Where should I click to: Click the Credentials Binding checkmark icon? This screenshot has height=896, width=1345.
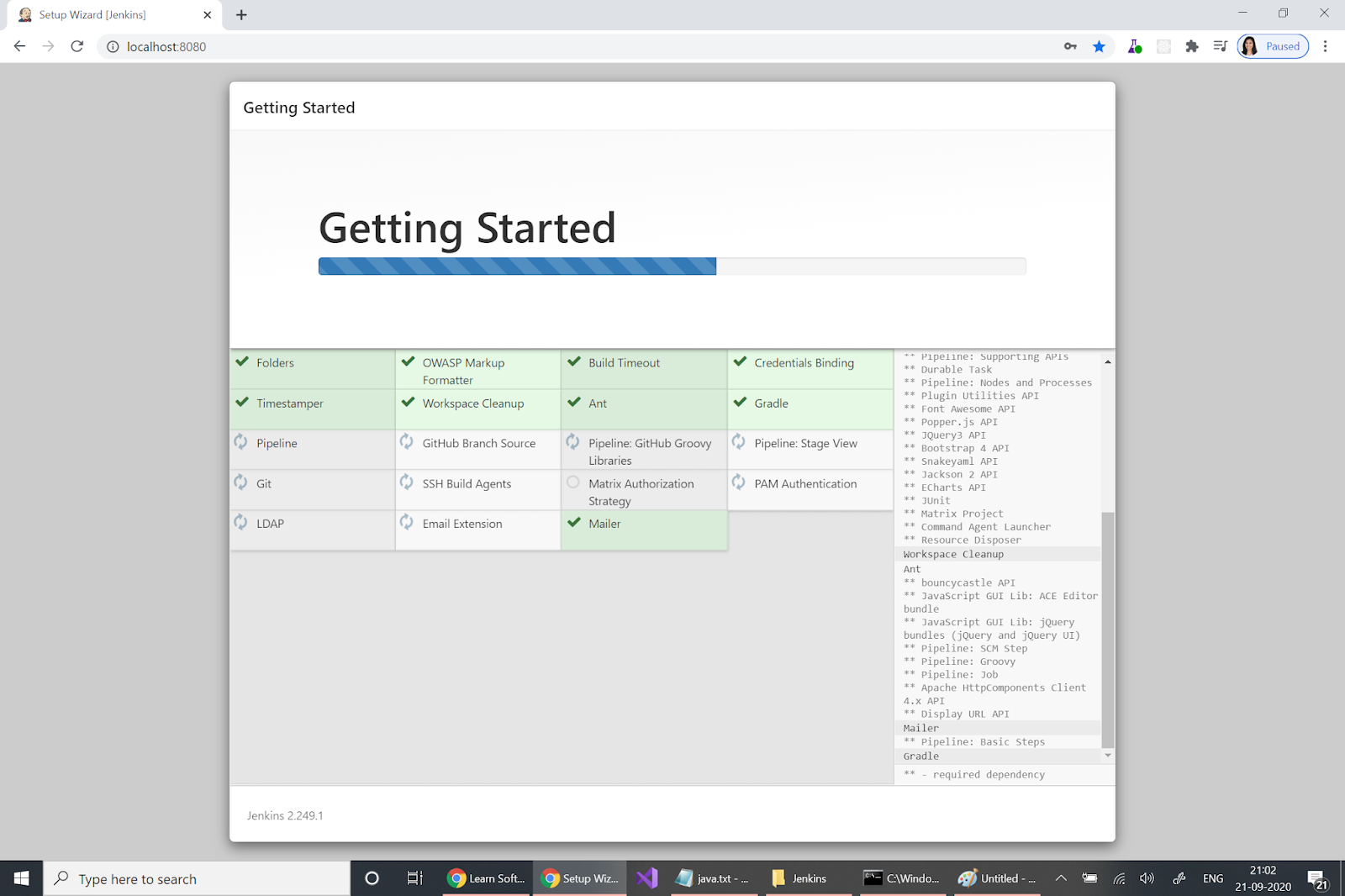point(740,361)
